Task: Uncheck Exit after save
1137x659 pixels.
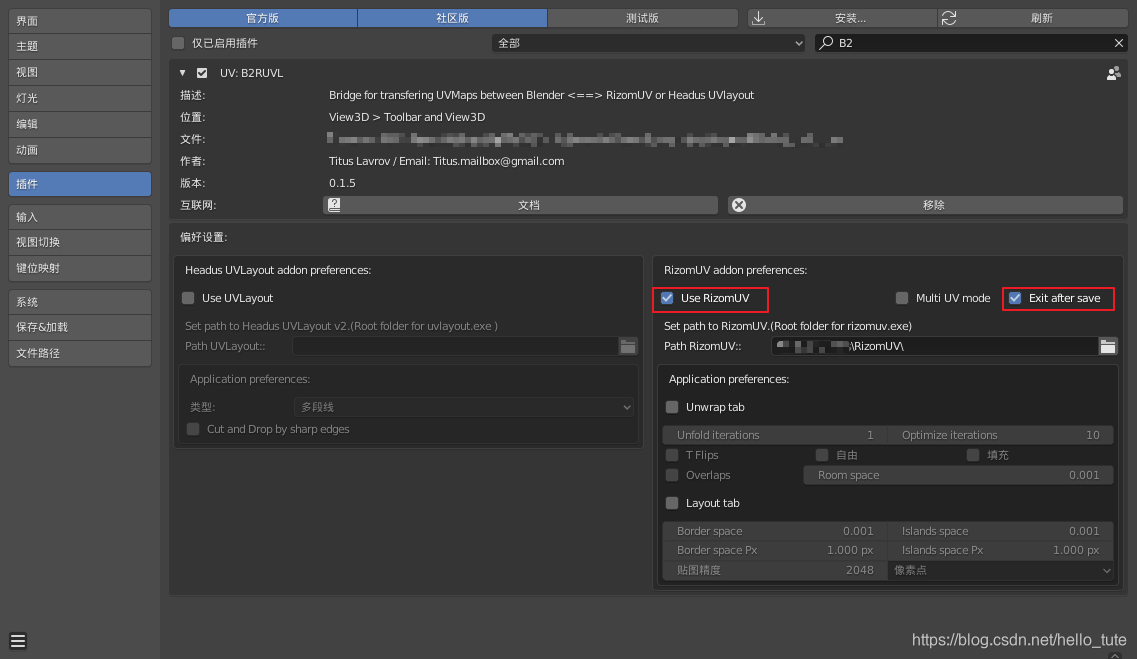Action: tap(1015, 298)
